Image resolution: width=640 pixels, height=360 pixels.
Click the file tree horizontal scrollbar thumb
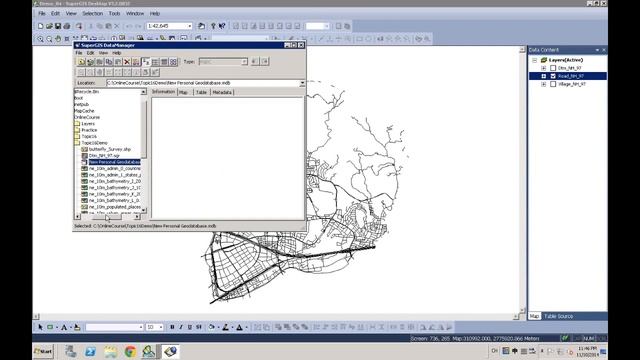pyautogui.click(x=107, y=217)
